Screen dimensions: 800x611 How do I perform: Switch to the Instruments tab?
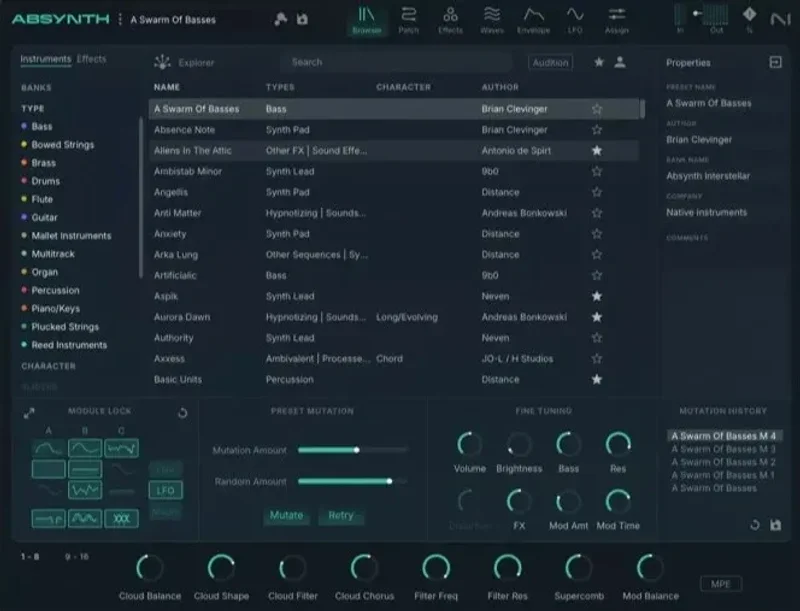(x=45, y=59)
